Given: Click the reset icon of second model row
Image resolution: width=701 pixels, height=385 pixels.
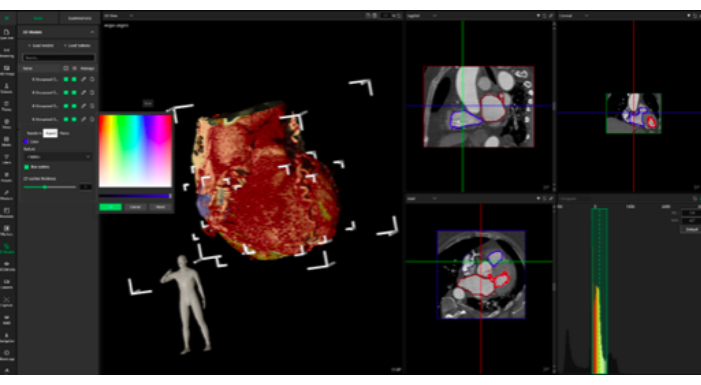Looking at the screenshot, I should (92, 93).
